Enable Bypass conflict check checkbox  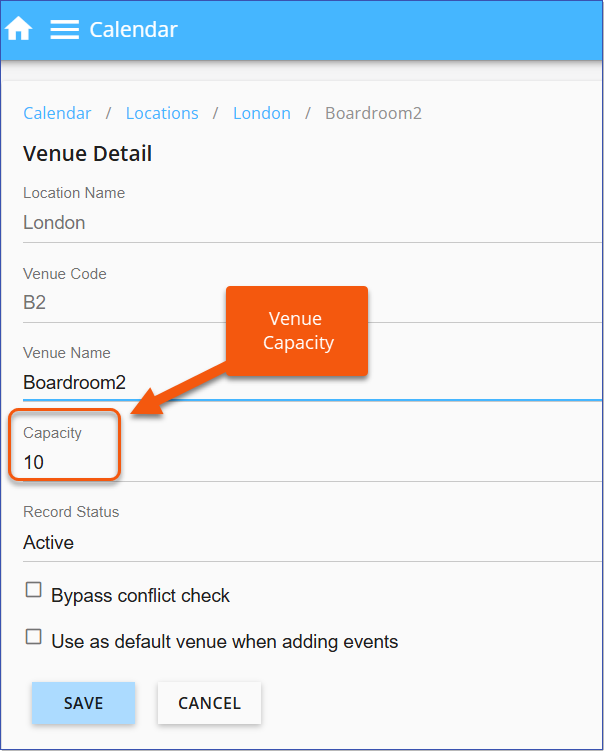(34, 591)
